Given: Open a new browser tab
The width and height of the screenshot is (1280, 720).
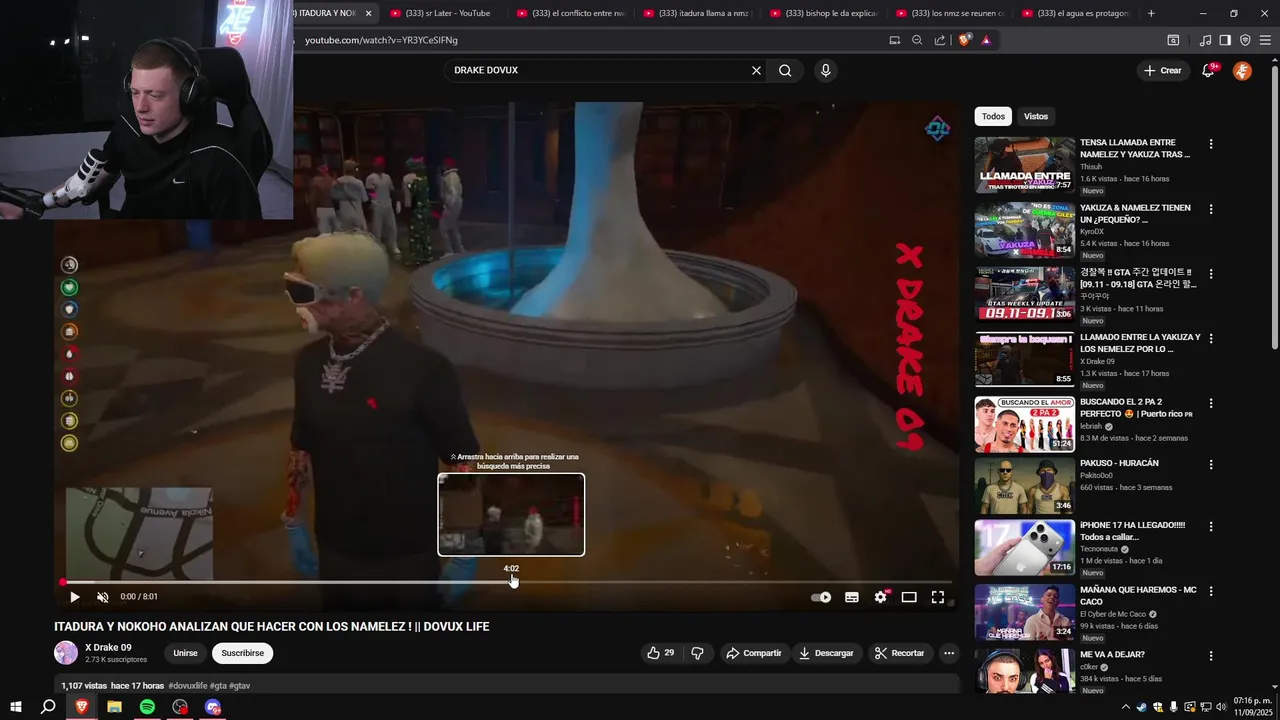Looking at the screenshot, I should click(1151, 13).
